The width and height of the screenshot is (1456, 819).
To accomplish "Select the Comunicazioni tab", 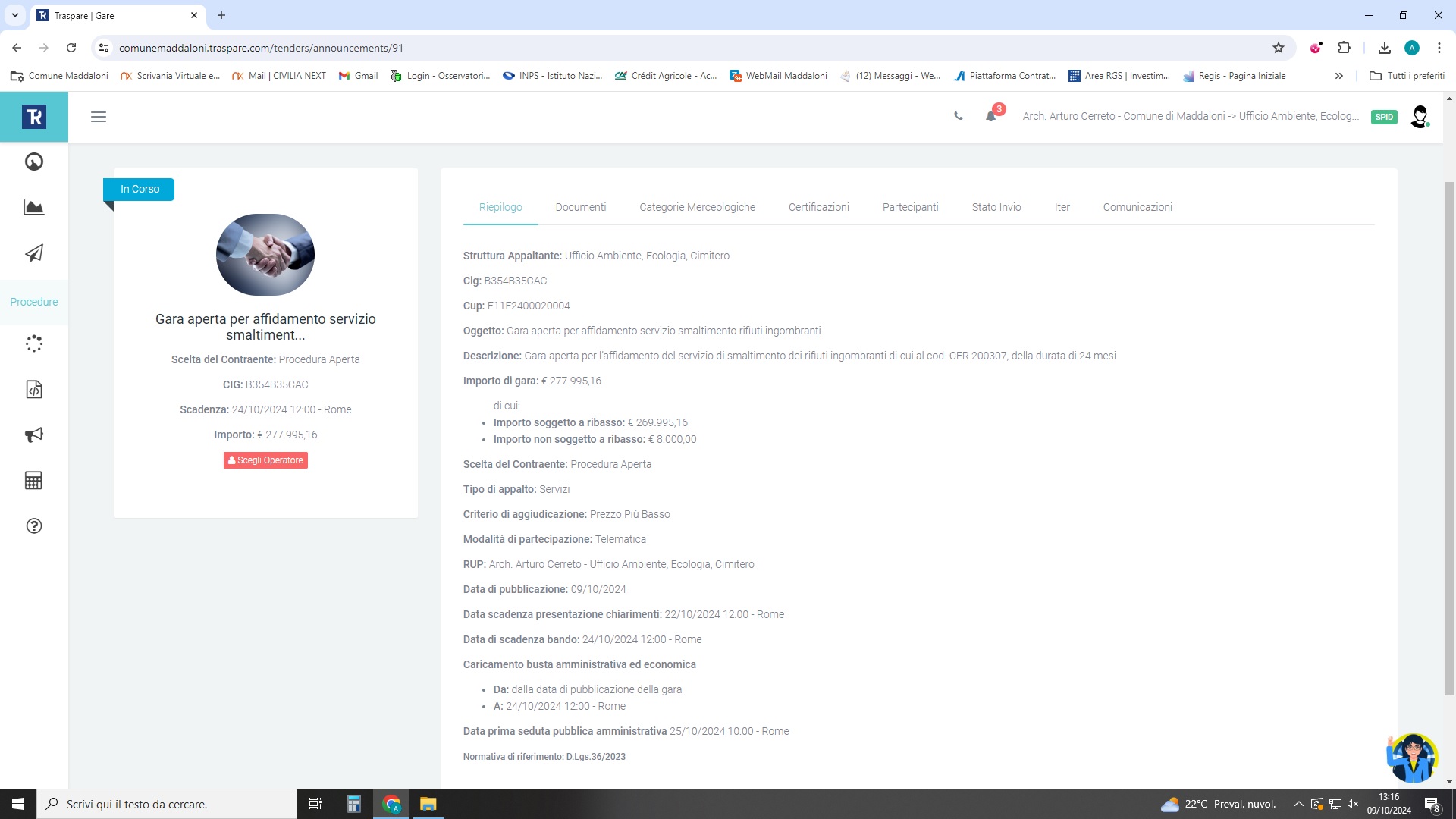I will tap(1137, 207).
